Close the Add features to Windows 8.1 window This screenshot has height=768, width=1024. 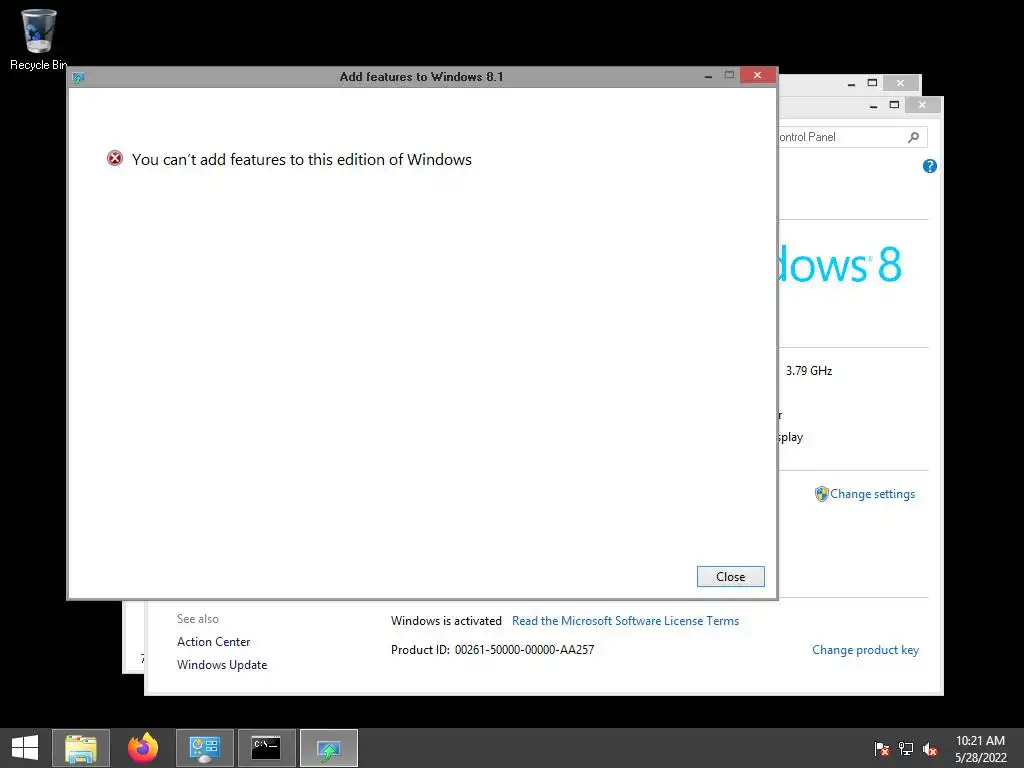point(758,76)
